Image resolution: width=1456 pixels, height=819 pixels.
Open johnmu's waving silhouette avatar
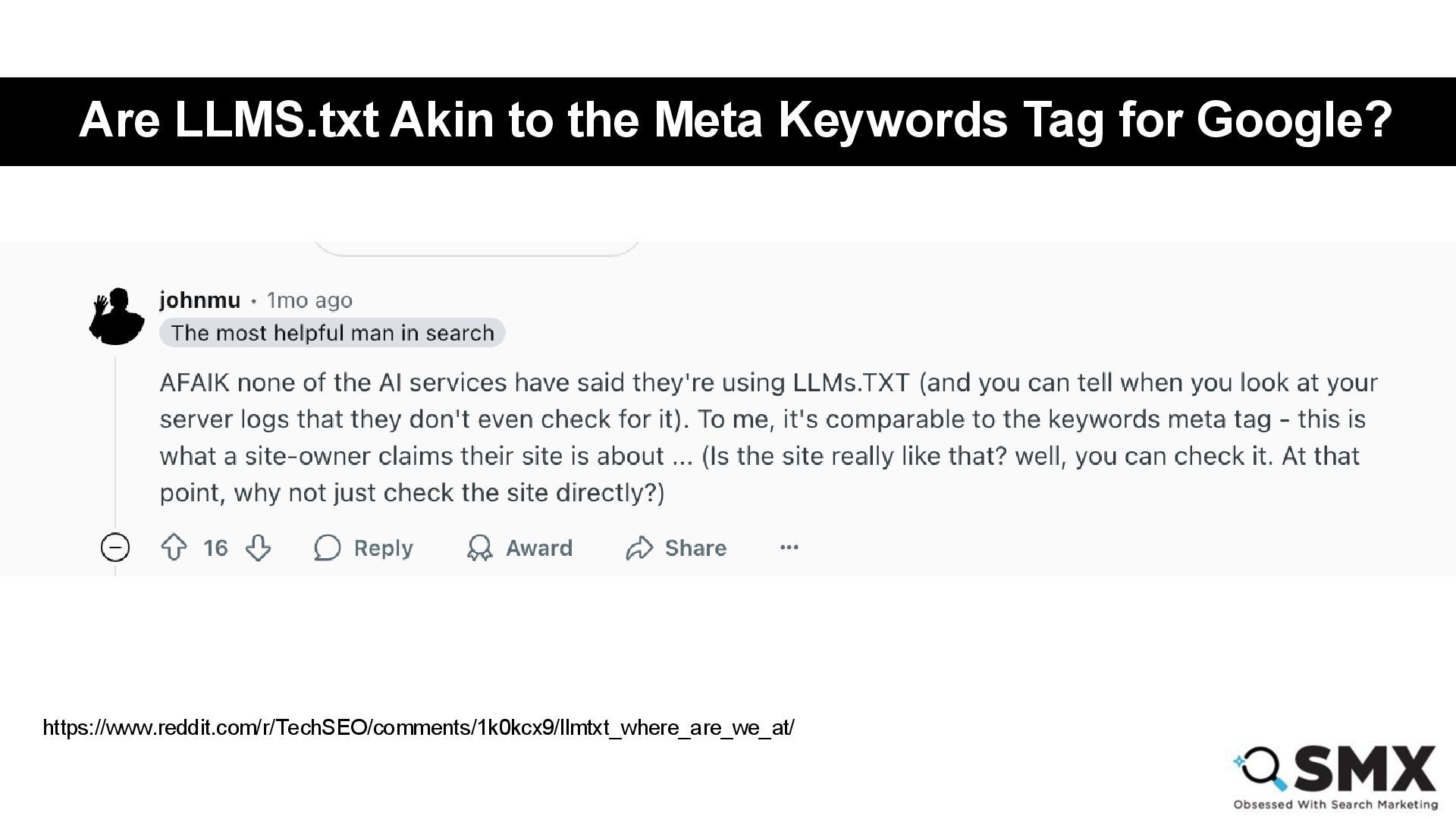(x=117, y=316)
